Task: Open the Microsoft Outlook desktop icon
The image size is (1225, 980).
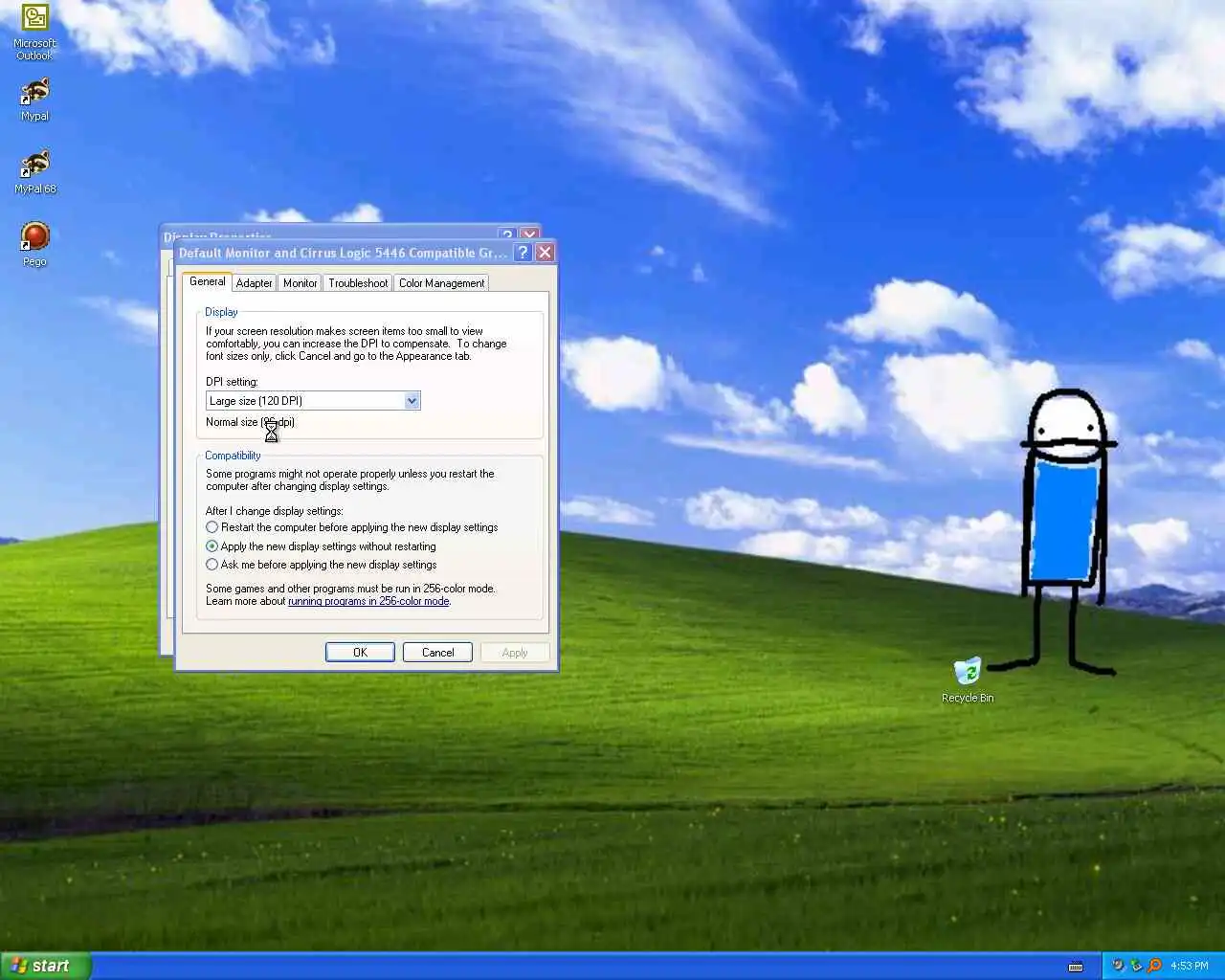Action: point(34,32)
